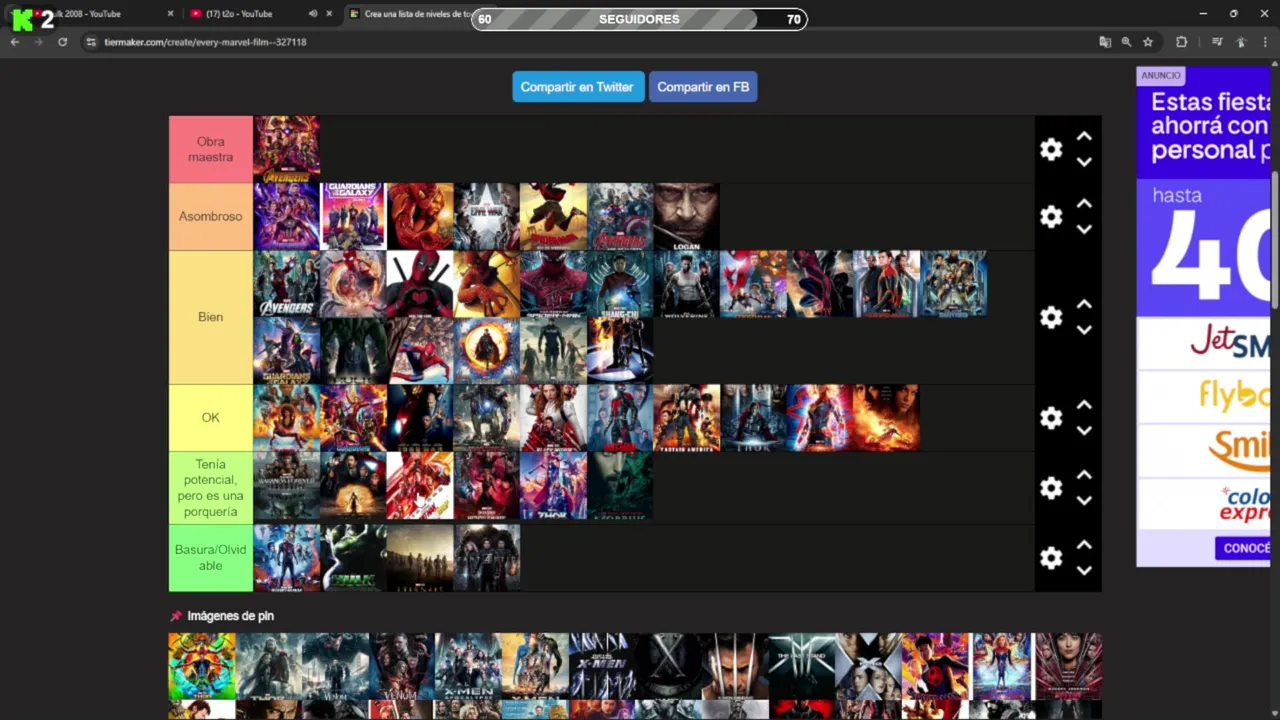This screenshot has height=720, width=1280.
Task: Select the Deadpool poster in Bien
Action: click(x=420, y=283)
